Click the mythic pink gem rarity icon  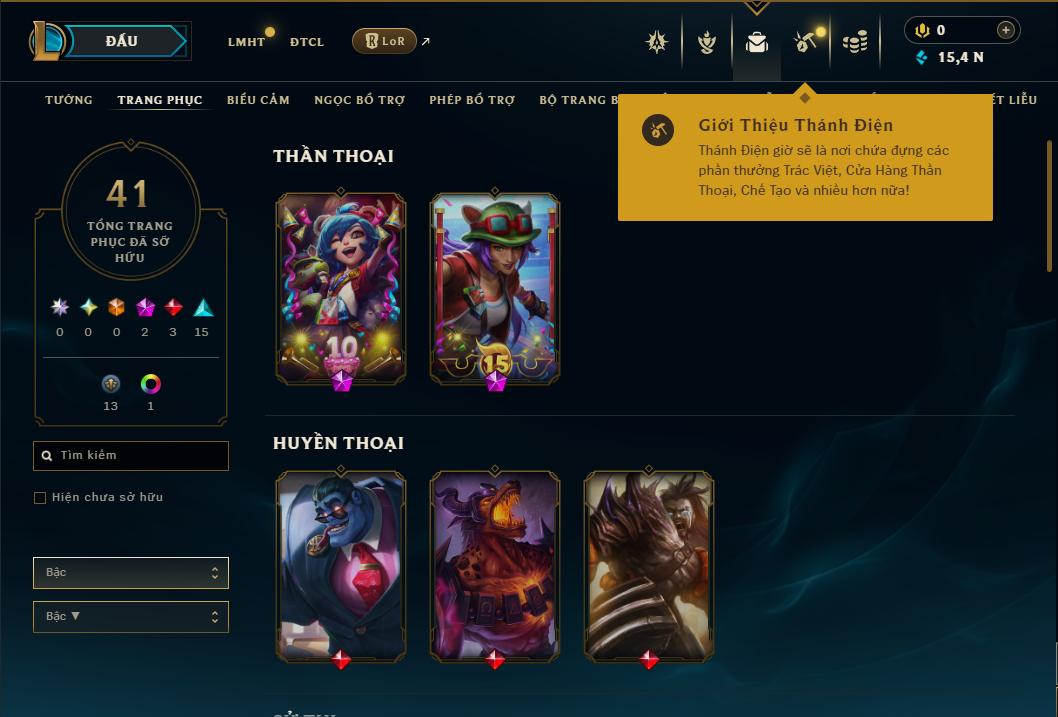click(x=145, y=308)
